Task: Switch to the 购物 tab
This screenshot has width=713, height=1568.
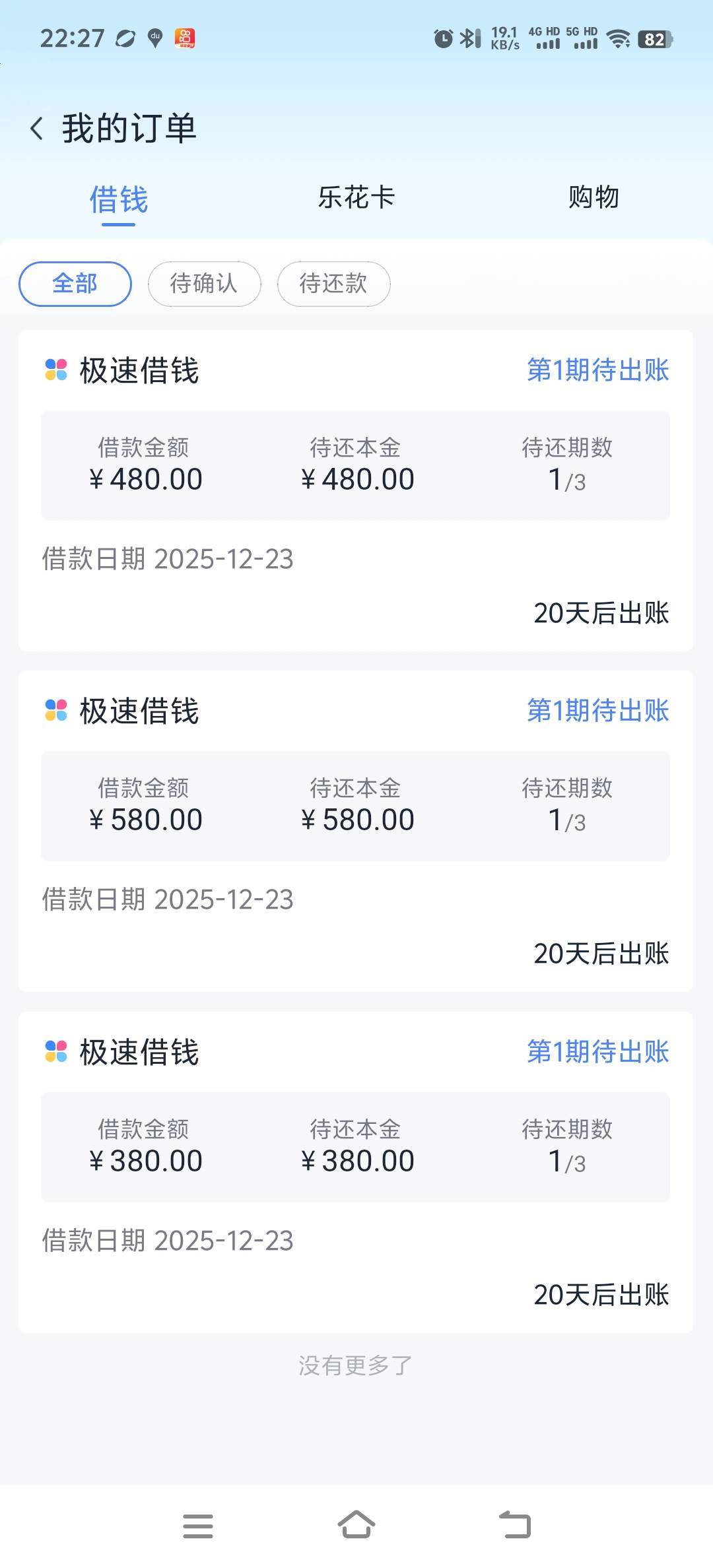Action: pos(594,197)
